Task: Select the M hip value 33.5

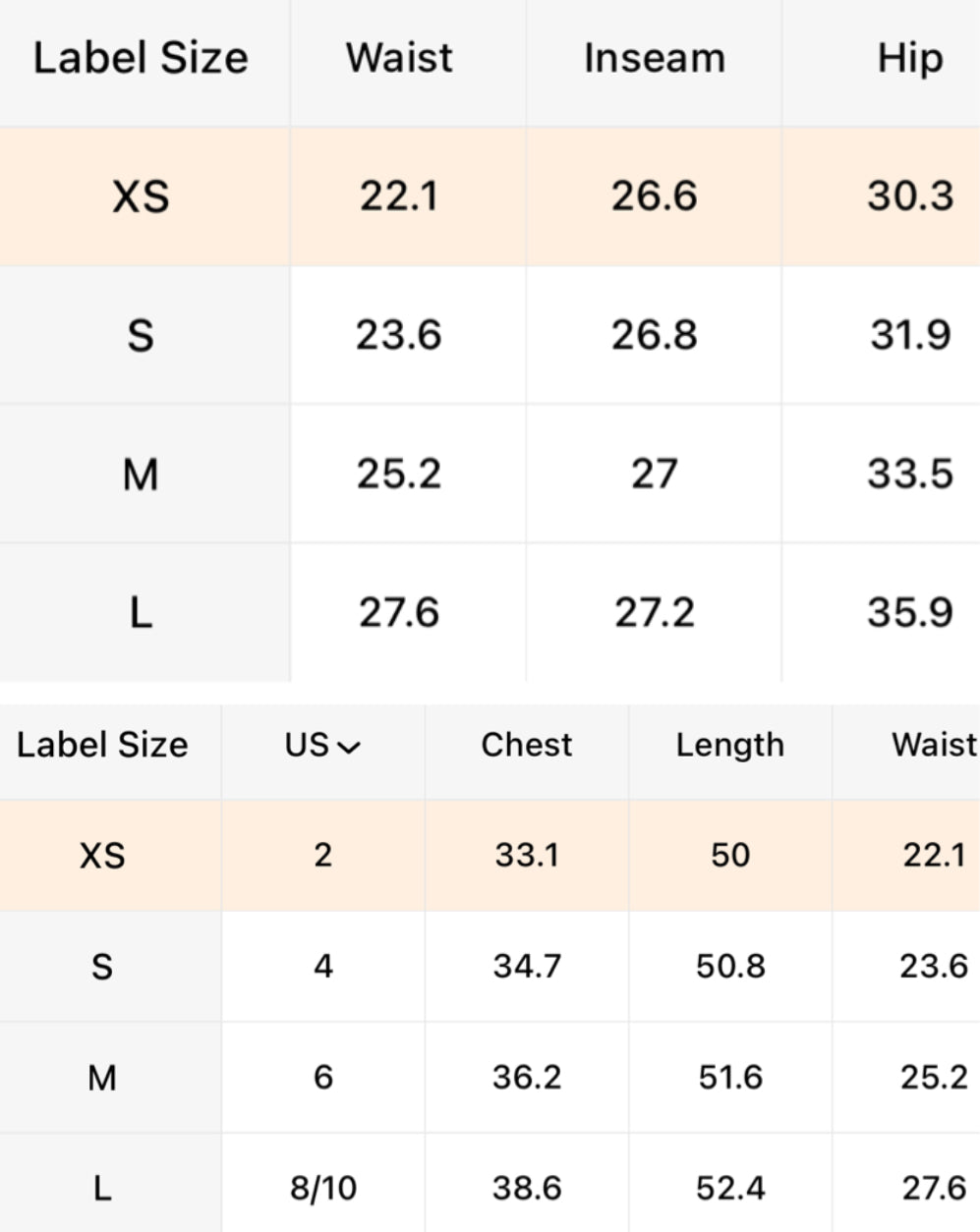Action: click(909, 474)
